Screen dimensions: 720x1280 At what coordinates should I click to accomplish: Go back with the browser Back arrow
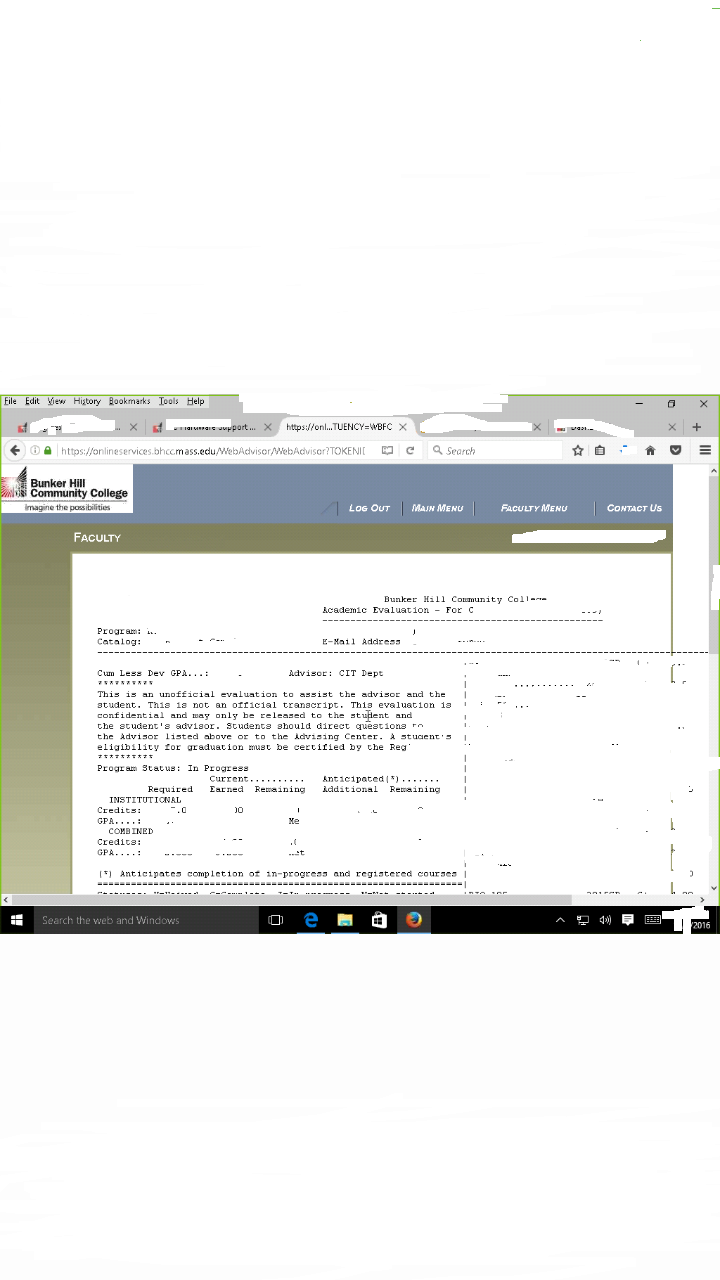tap(15, 451)
